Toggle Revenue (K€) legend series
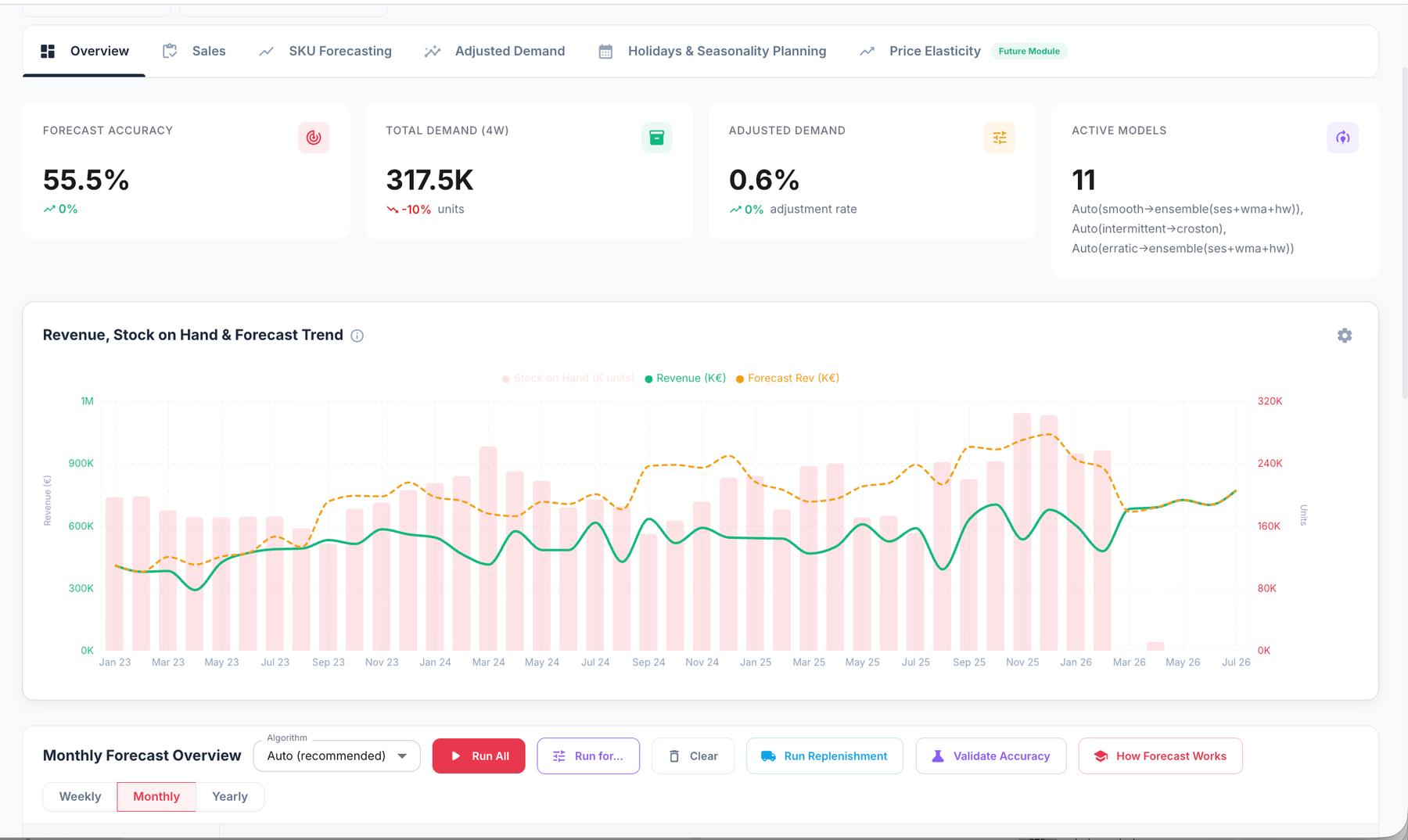The height and width of the screenshot is (840, 1408). [685, 378]
